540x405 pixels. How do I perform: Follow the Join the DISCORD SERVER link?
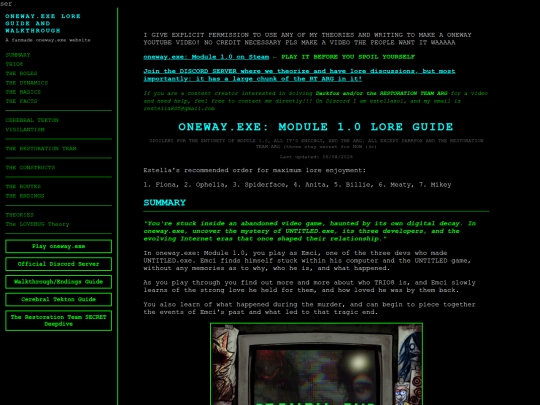pyautogui.click(x=299, y=75)
